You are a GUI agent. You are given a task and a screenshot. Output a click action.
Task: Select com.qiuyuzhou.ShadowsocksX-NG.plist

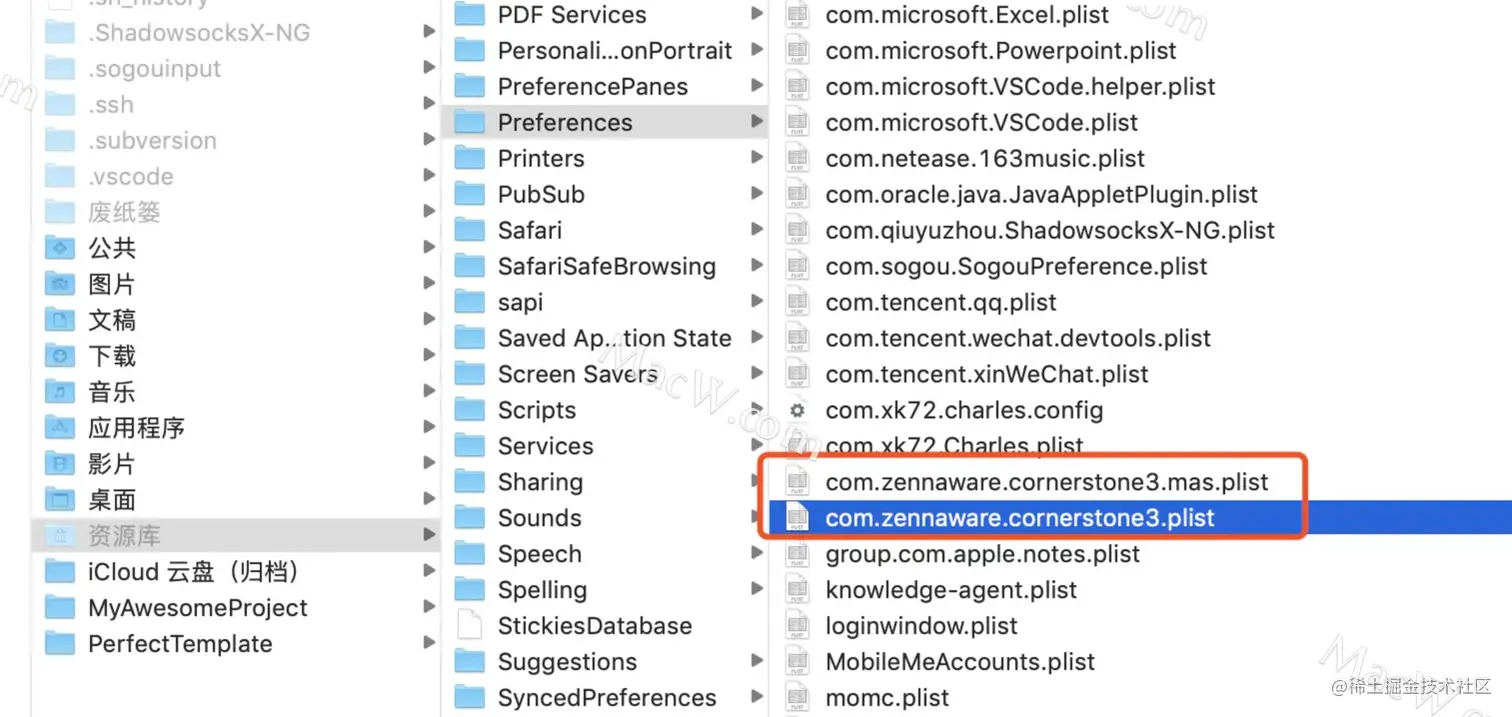click(x=1050, y=231)
